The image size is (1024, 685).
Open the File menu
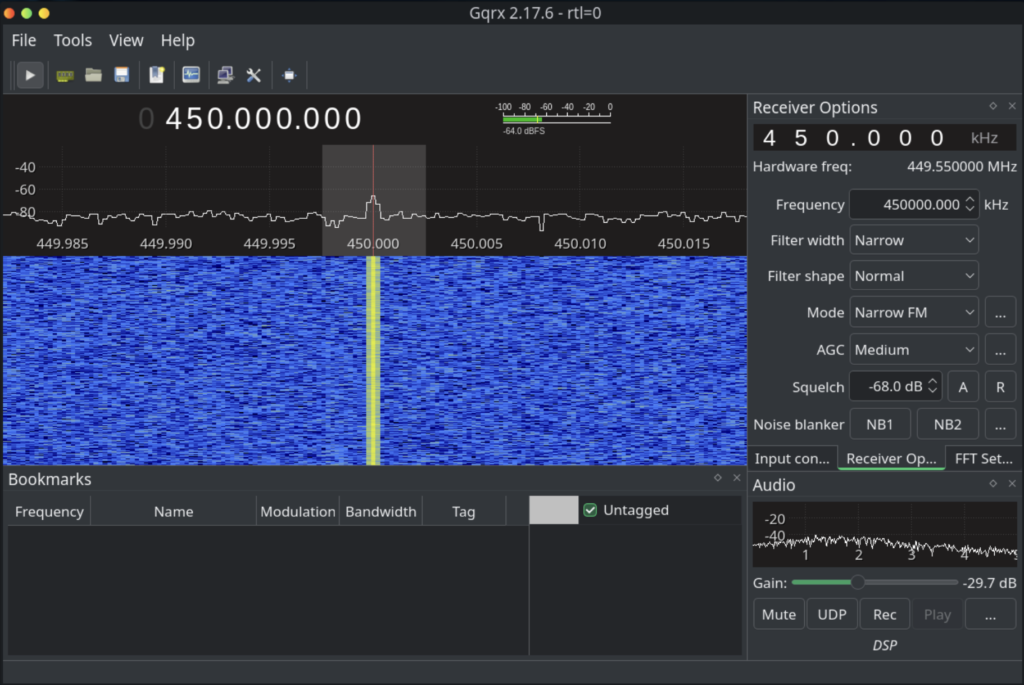click(24, 40)
